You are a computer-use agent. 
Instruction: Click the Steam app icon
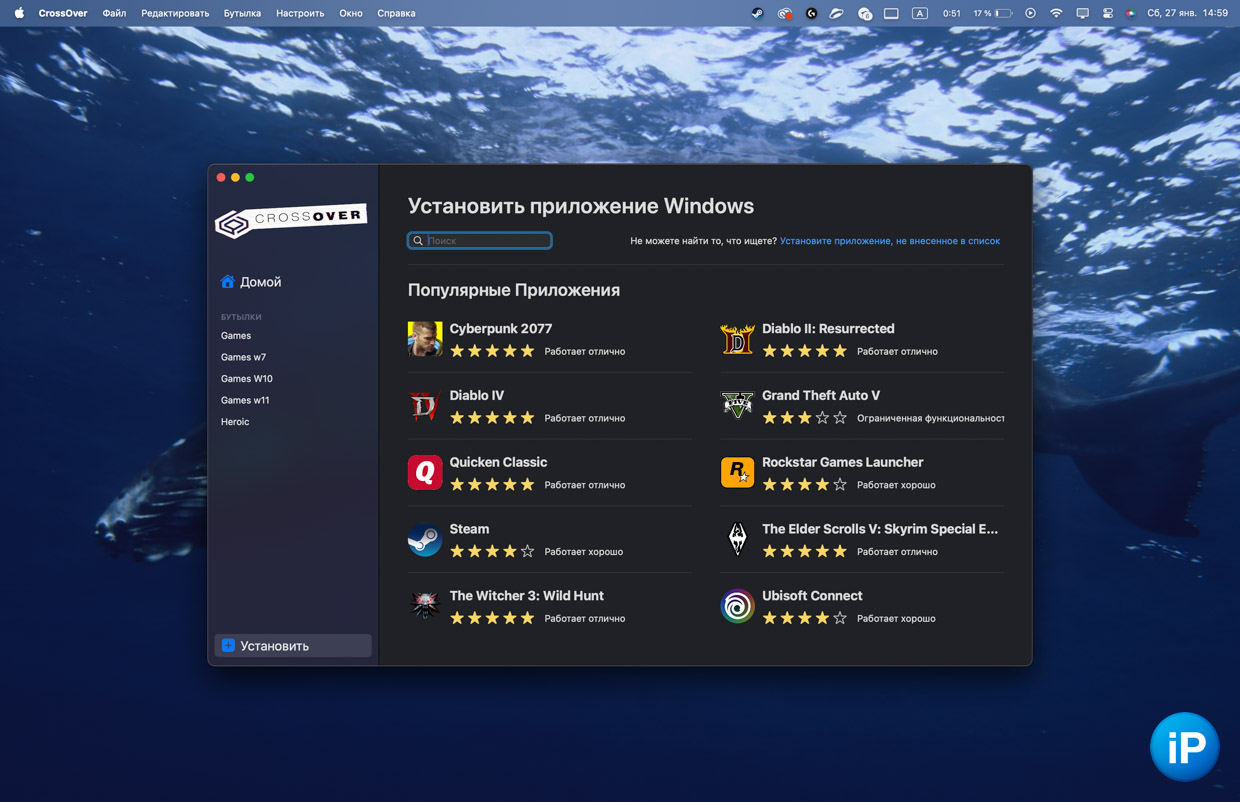425,539
